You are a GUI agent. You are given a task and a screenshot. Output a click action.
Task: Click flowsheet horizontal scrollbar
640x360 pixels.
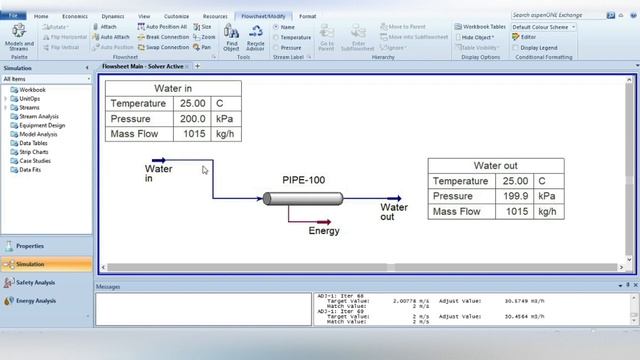pyautogui.click(x=362, y=267)
